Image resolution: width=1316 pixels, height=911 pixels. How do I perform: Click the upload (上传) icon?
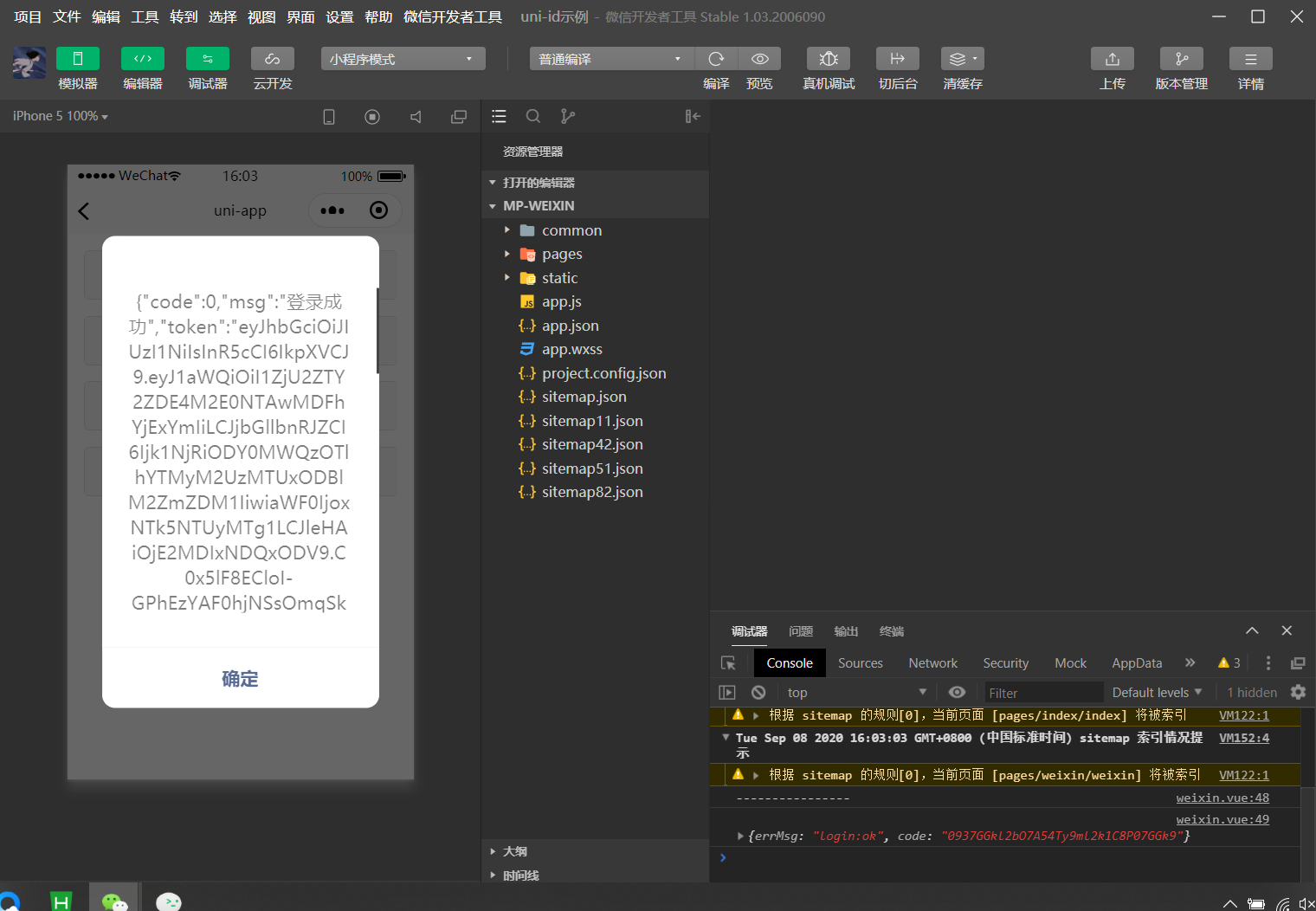(x=1113, y=59)
